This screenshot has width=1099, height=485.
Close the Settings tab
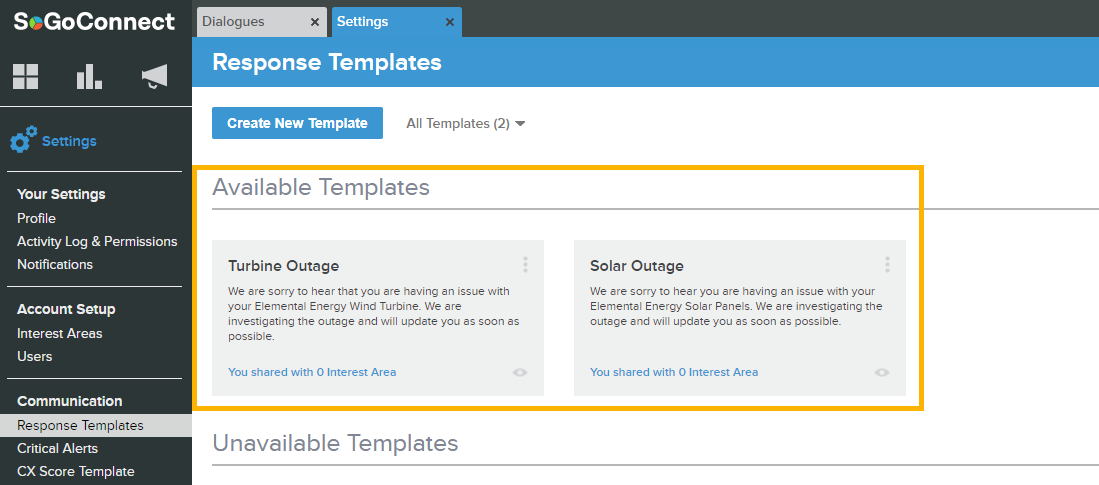(x=449, y=22)
